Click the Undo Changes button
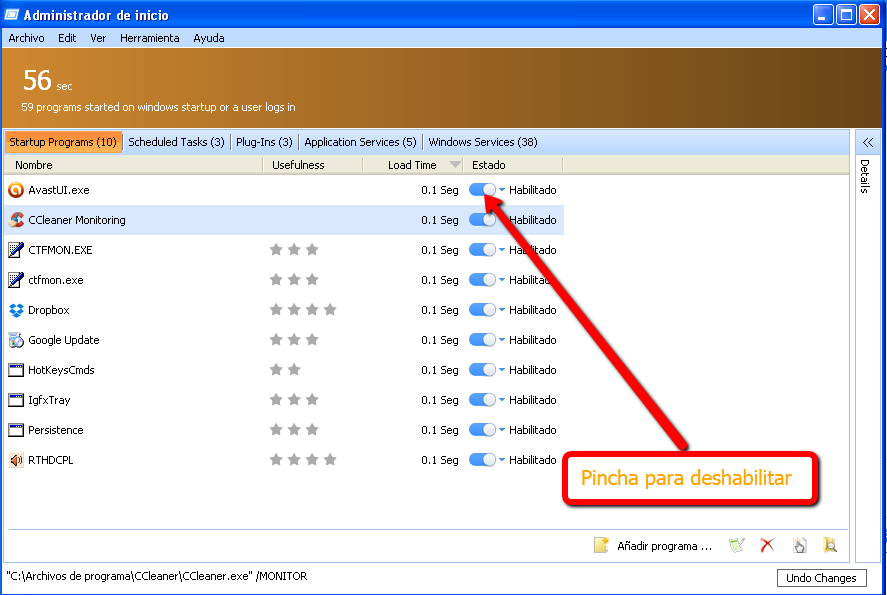Image resolution: width=887 pixels, height=595 pixels. 821,578
